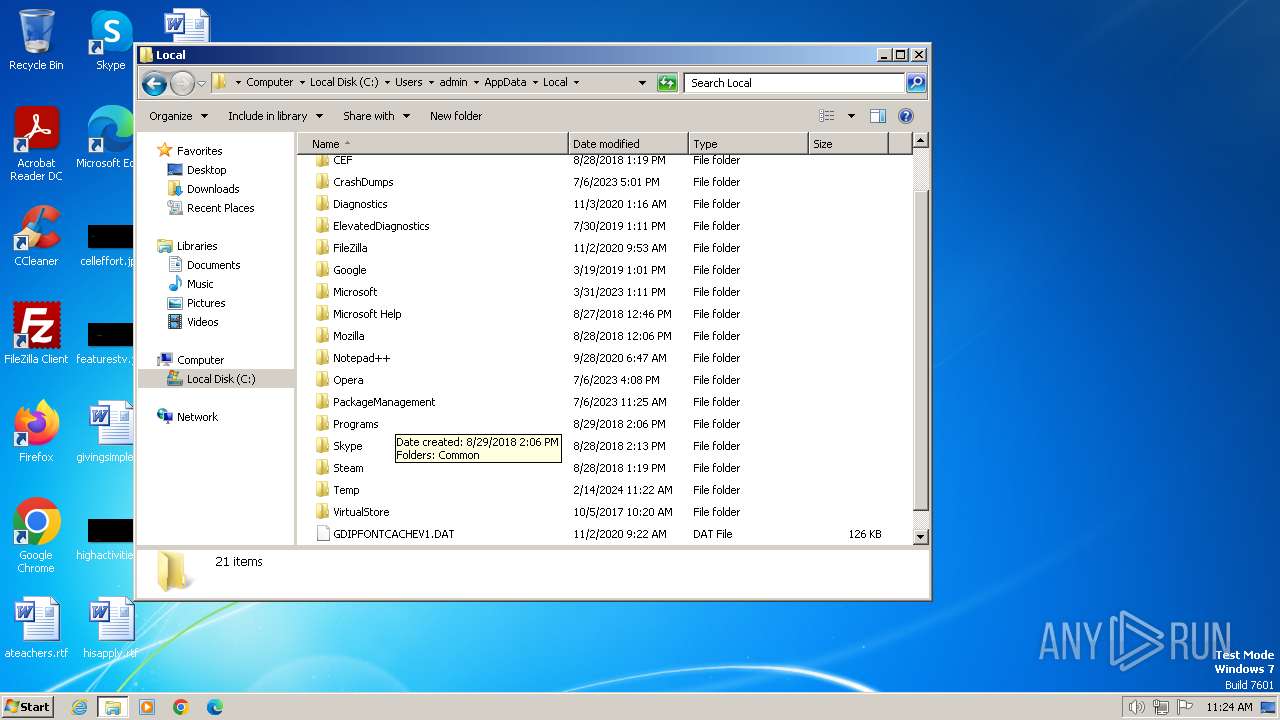
Task: Open Include in library menu
Action: coord(274,116)
